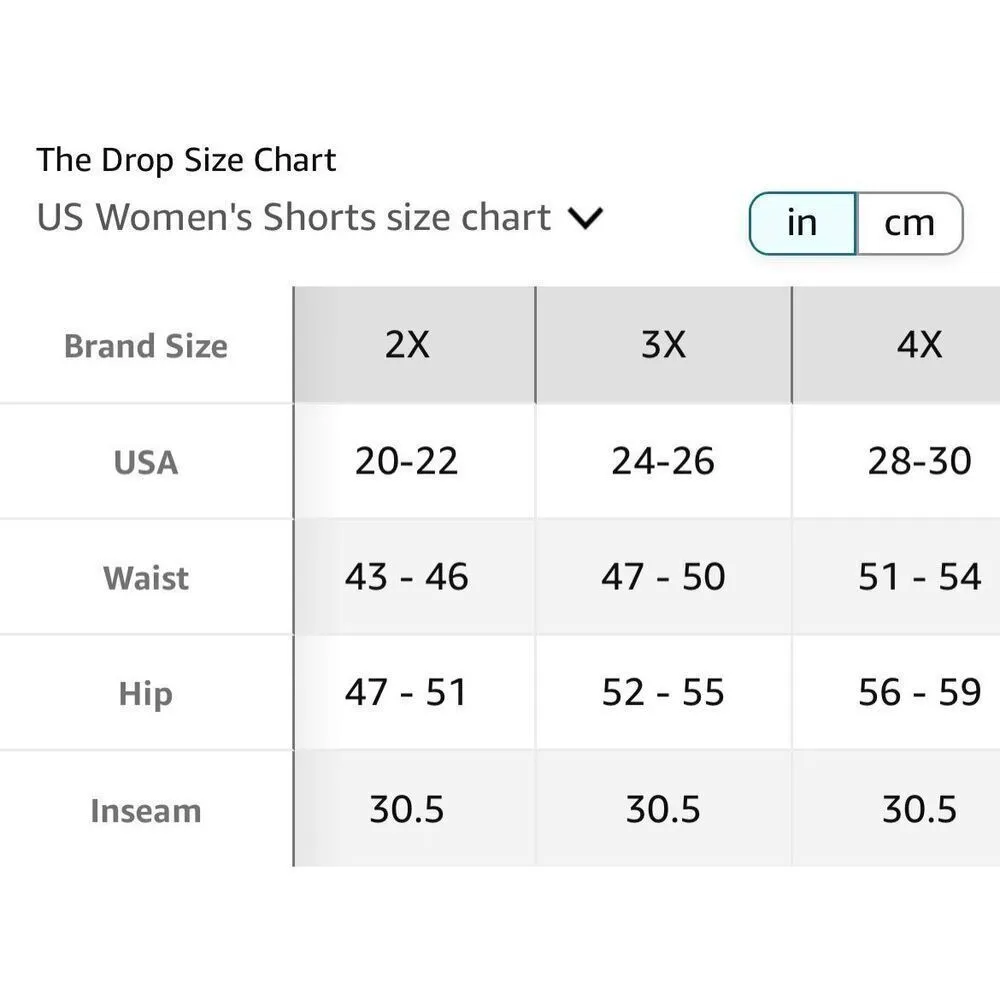The width and height of the screenshot is (1000, 1000).
Task: Select the 52 - 55 hip range cell
Action: click(662, 693)
